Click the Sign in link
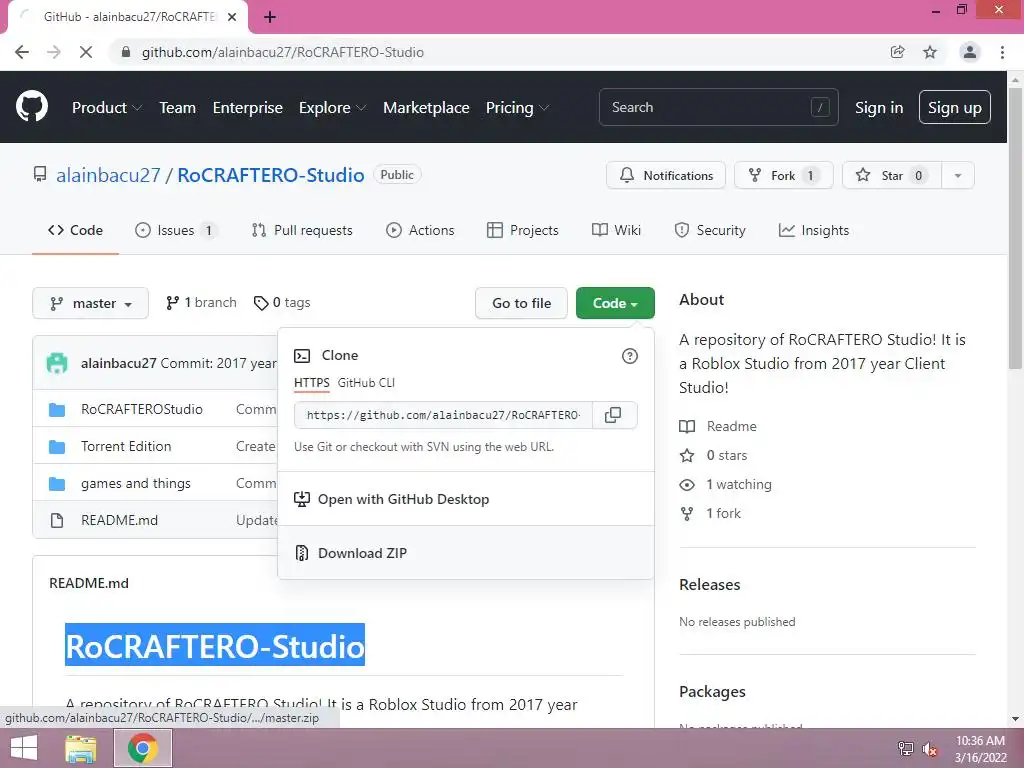Screen dimensions: 1024x768 (x=879, y=108)
